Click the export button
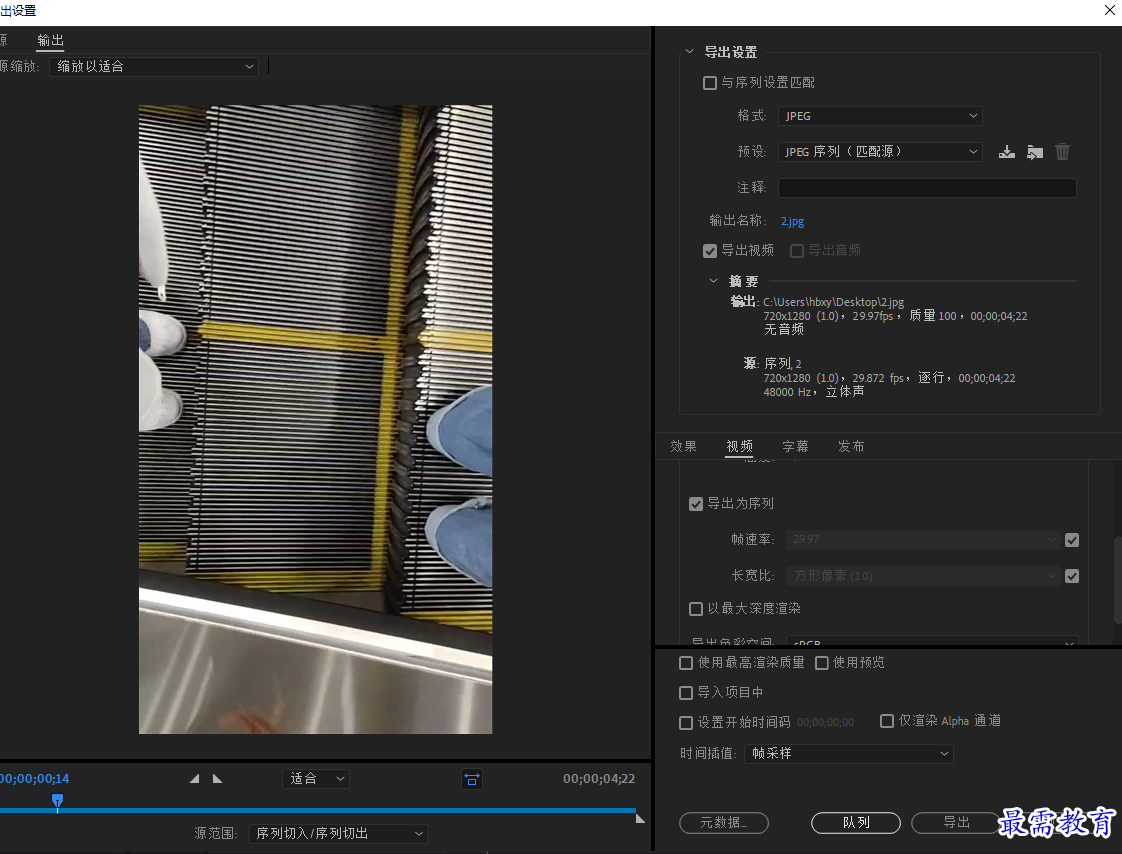This screenshot has height=854, width=1122. click(x=956, y=823)
